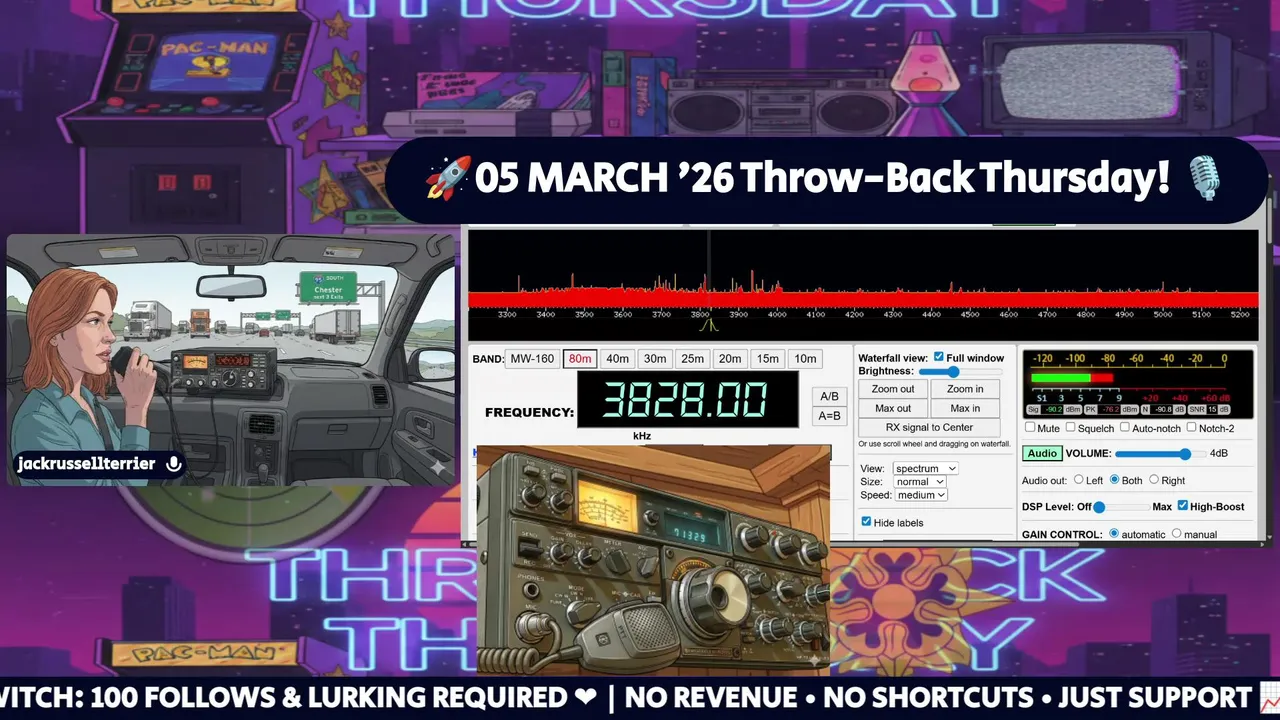Select the MW-160 band button
The height and width of the screenshot is (720, 1280).
(532, 359)
